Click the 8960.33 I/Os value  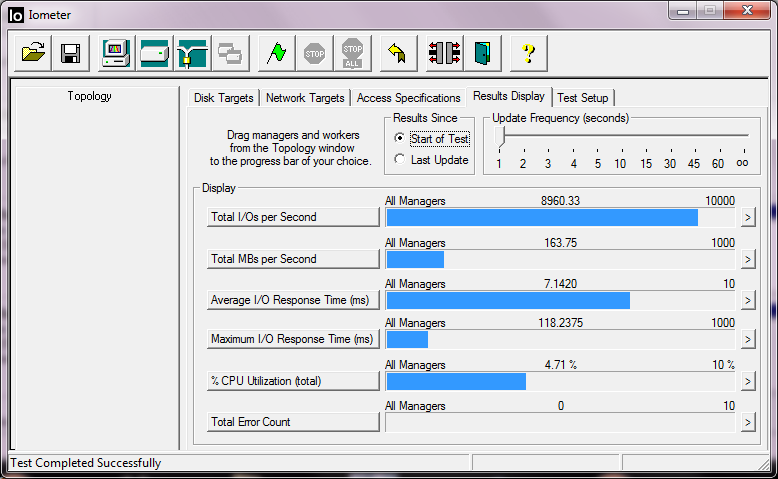point(560,201)
